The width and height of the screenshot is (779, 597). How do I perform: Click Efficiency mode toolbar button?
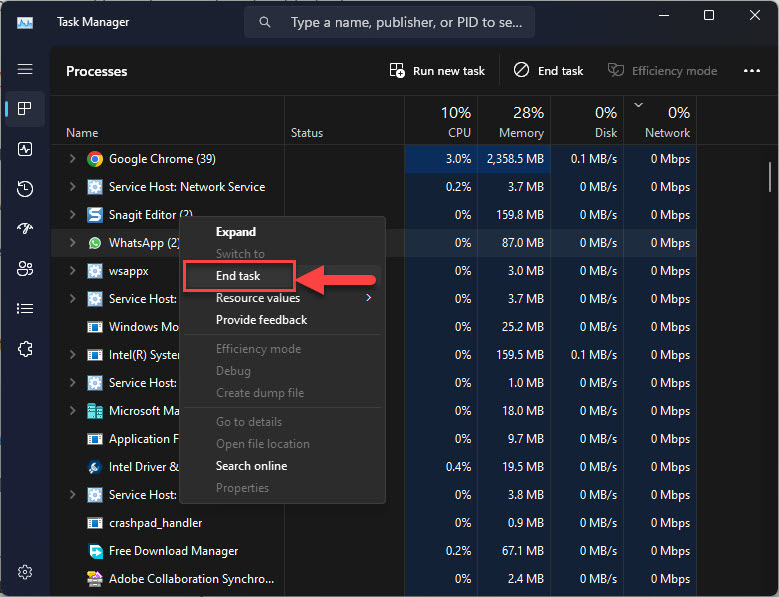[x=662, y=71]
